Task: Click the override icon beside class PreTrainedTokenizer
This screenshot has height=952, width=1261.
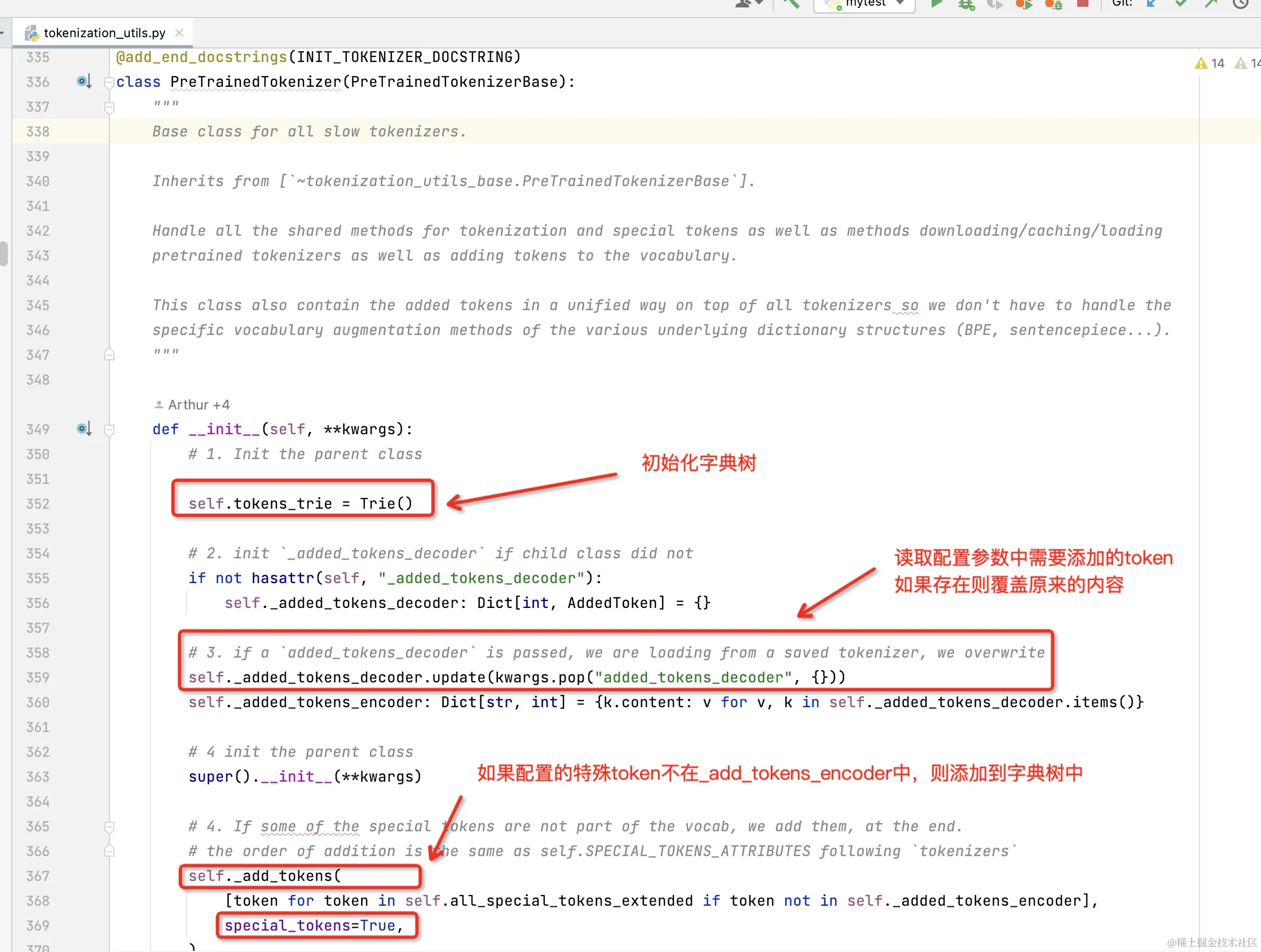Action: pos(83,82)
